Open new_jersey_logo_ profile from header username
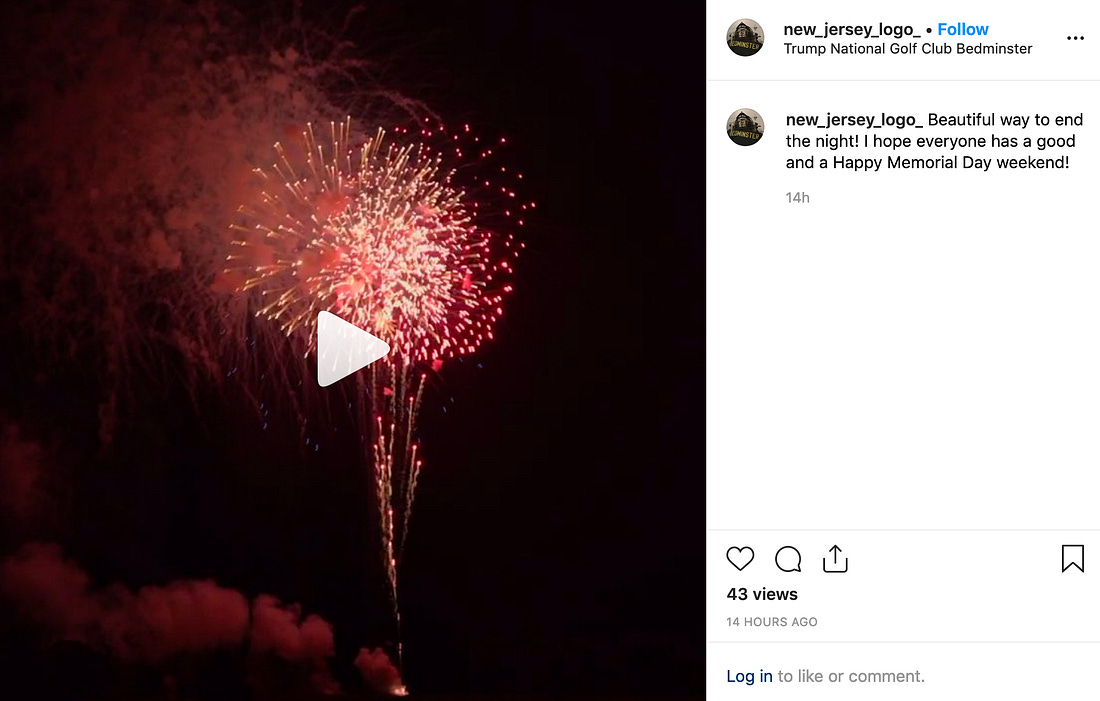Screen dimensions: 1100x701 [x=852, y=29]
